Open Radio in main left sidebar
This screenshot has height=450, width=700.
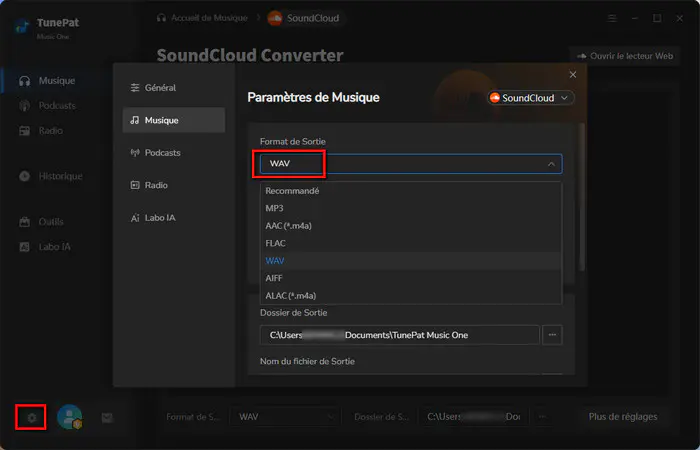[x=41, y=131]
